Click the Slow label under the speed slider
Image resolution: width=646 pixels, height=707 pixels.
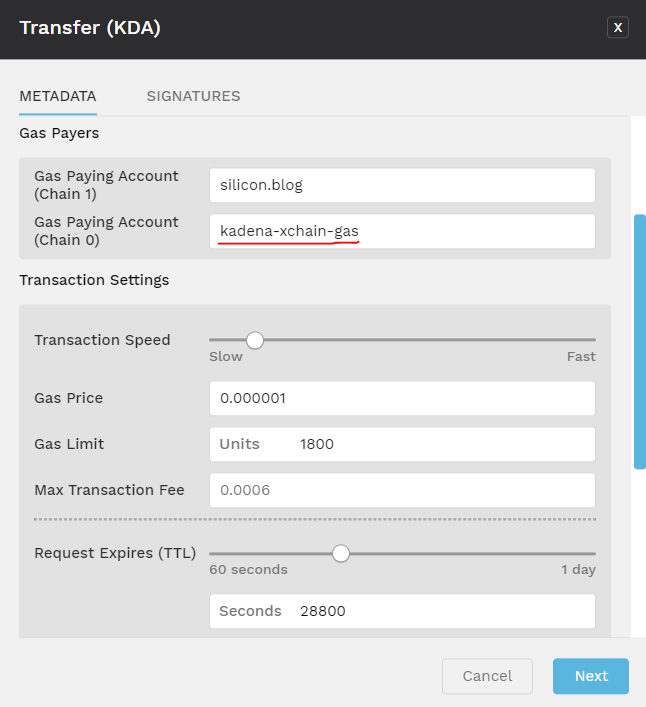pos(226,357)
